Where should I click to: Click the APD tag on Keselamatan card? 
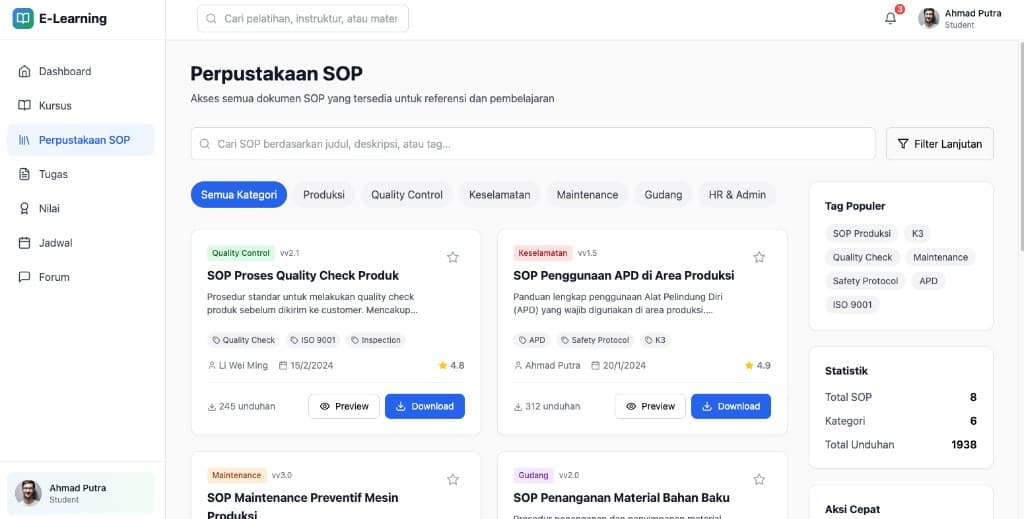[532, 340]
